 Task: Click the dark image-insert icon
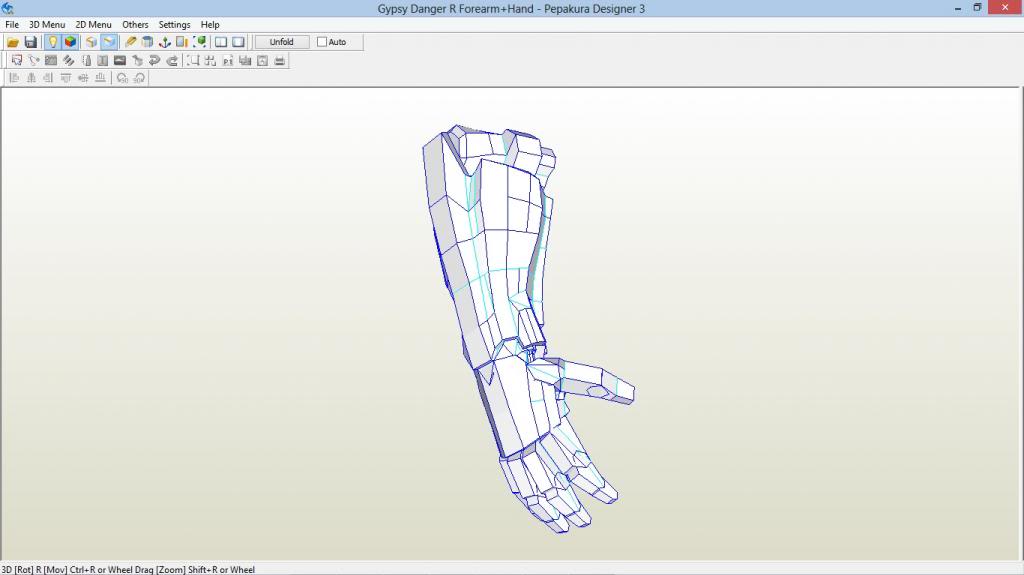coord(120,60)
